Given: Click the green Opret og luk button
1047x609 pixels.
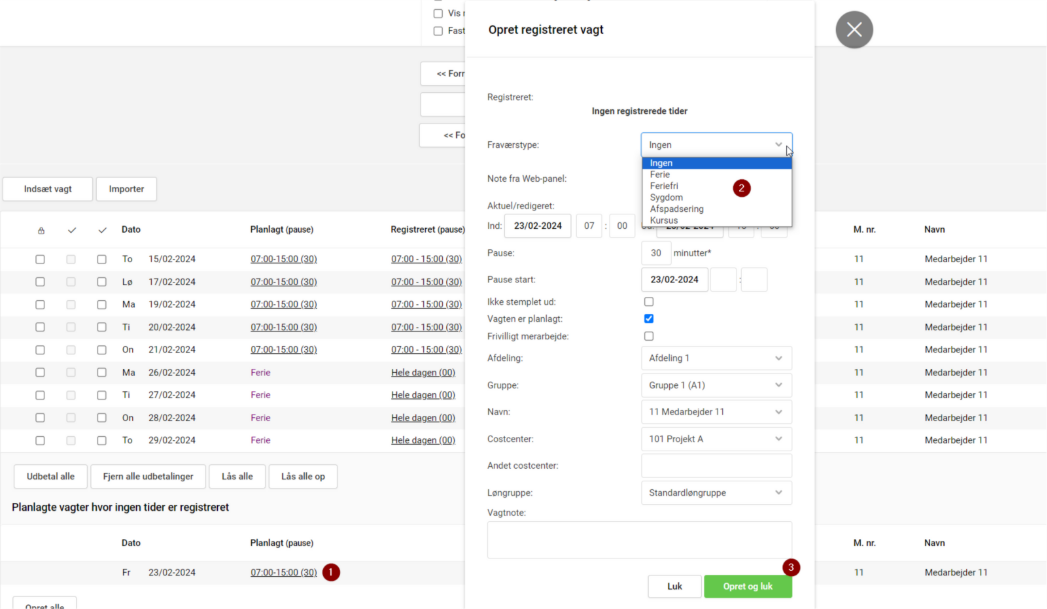Looking at the screenshot, I should point(748,585).
